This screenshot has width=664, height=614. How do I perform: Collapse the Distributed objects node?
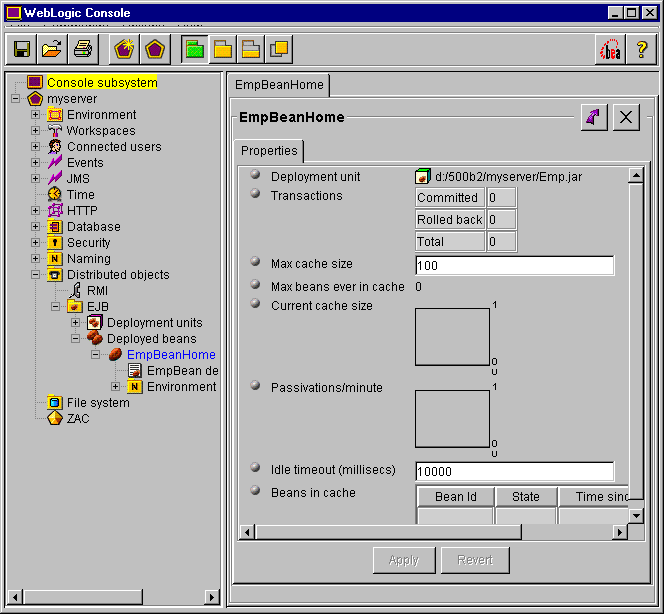tap(36, 274)
